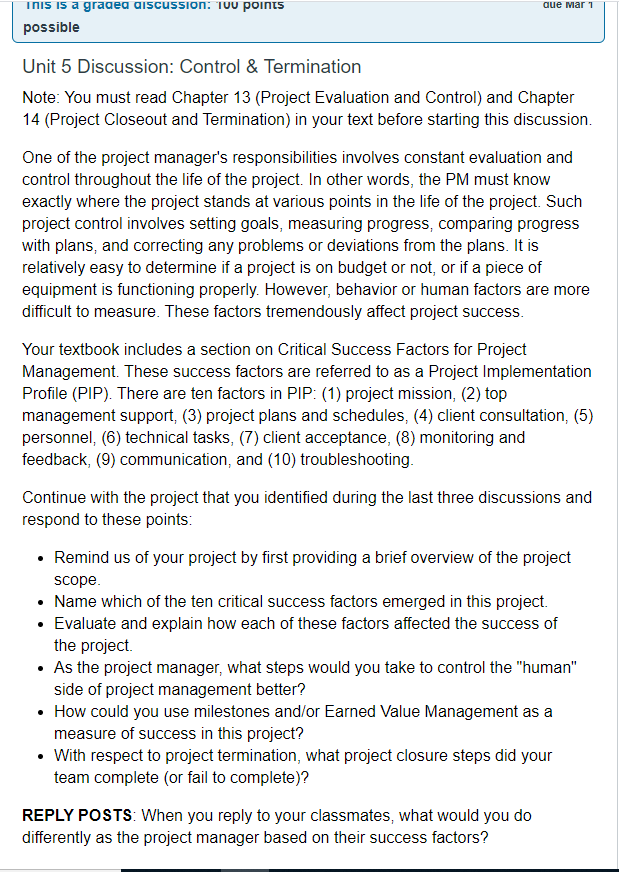Screen dimensions: 619x872
Task: Click the "Critical Success Factors for Project" phrase
Action: [x=402, y=349]
